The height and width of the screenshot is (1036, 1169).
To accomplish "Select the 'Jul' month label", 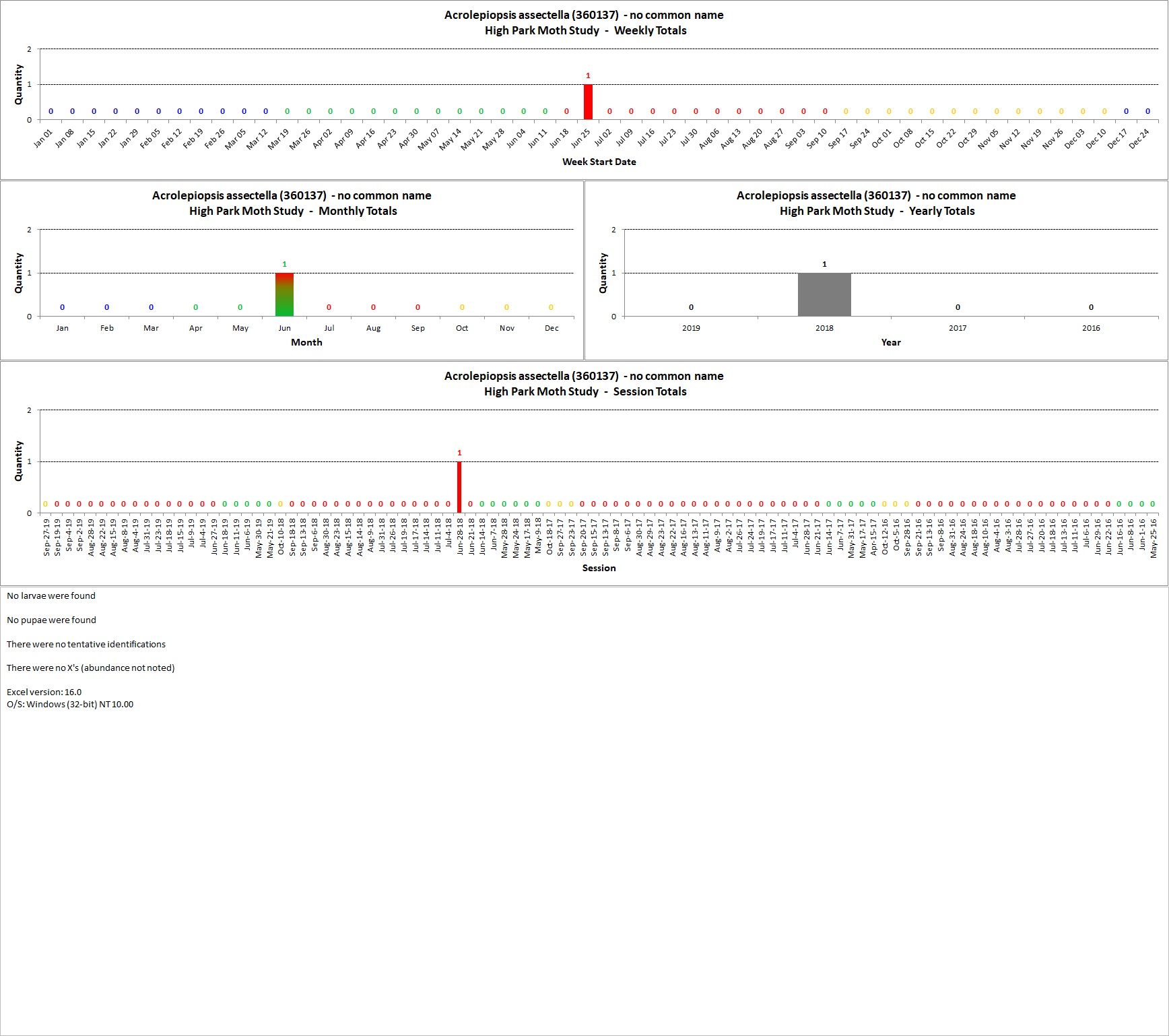I will coord(329,328).
